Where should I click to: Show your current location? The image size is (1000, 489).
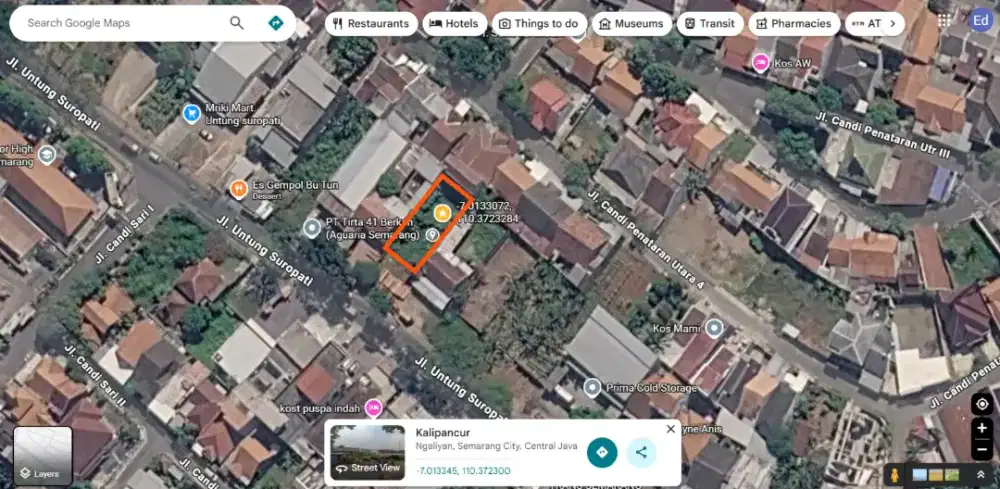(x=982, y=404)
